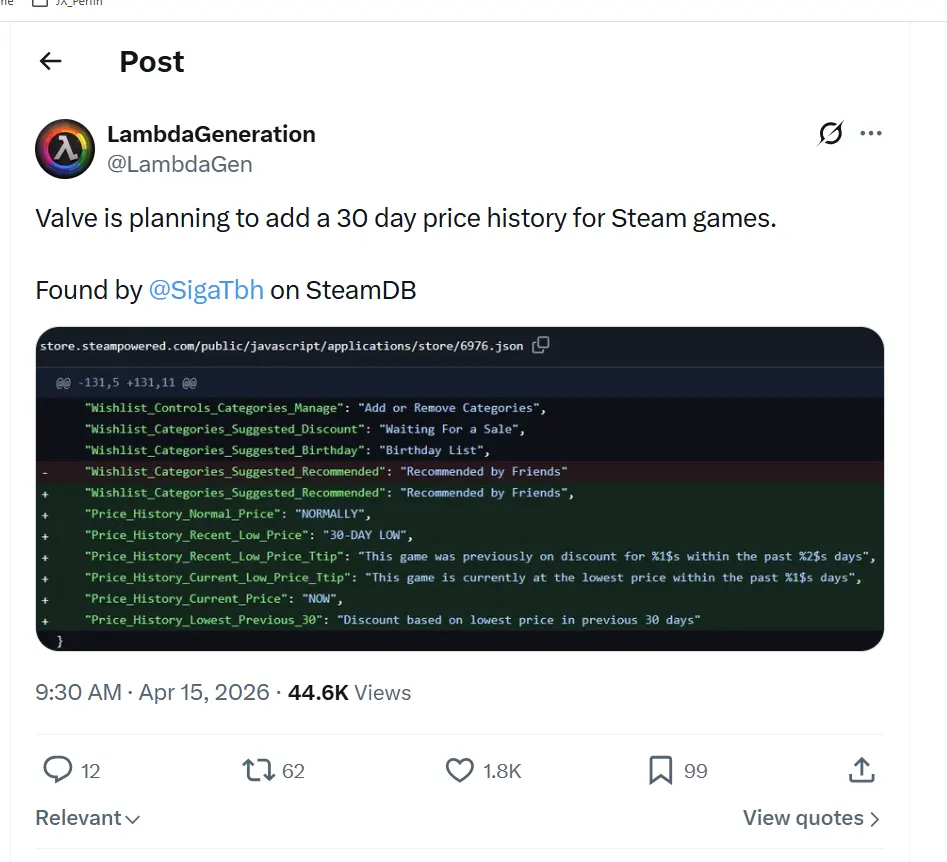Click the LambdaGeneration display name
This screenshot has width=947, height=862.
point(211,134)
